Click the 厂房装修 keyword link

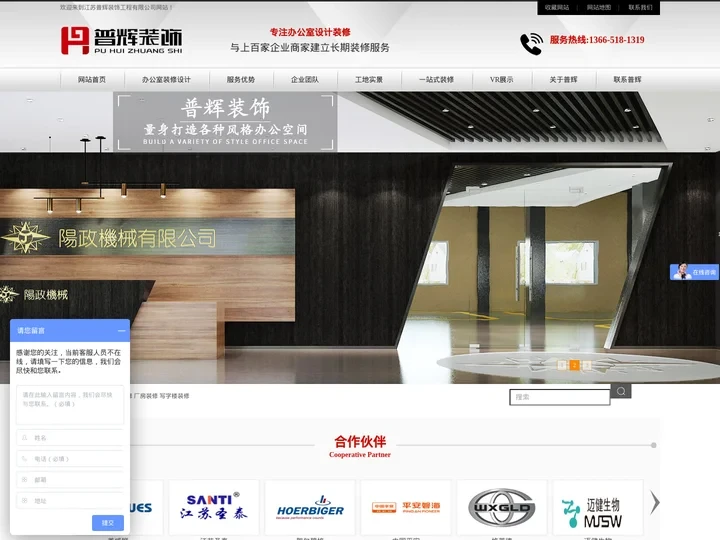(146, 396)
